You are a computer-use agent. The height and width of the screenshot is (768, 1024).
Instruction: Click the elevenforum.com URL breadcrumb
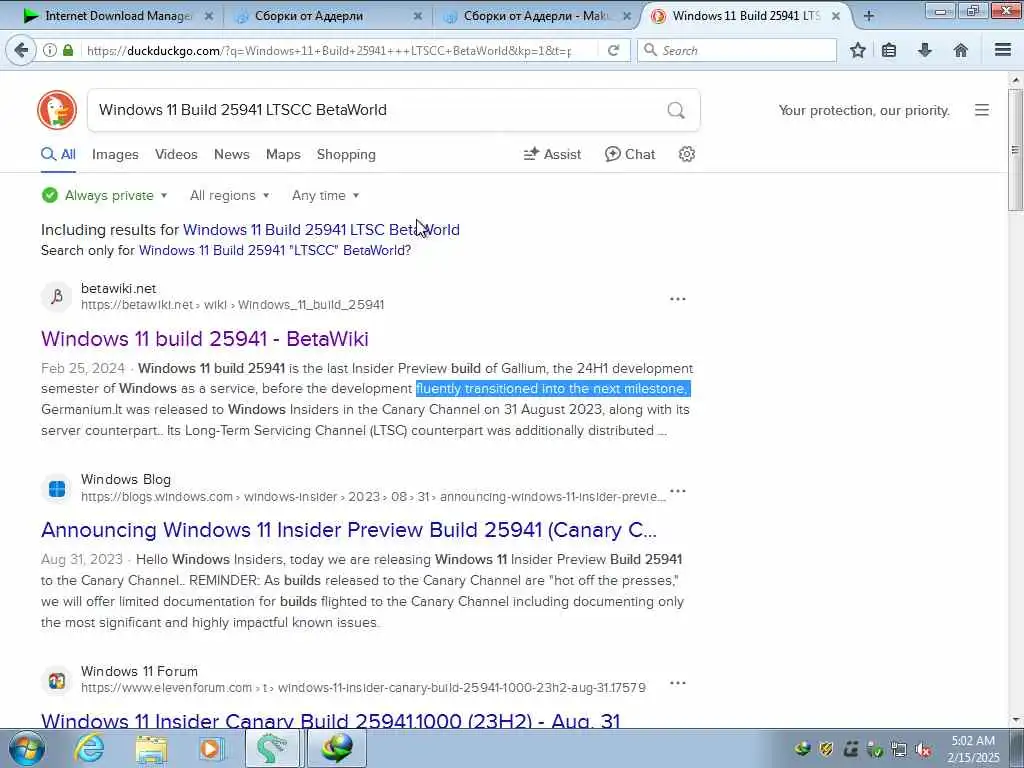(363, 688)
